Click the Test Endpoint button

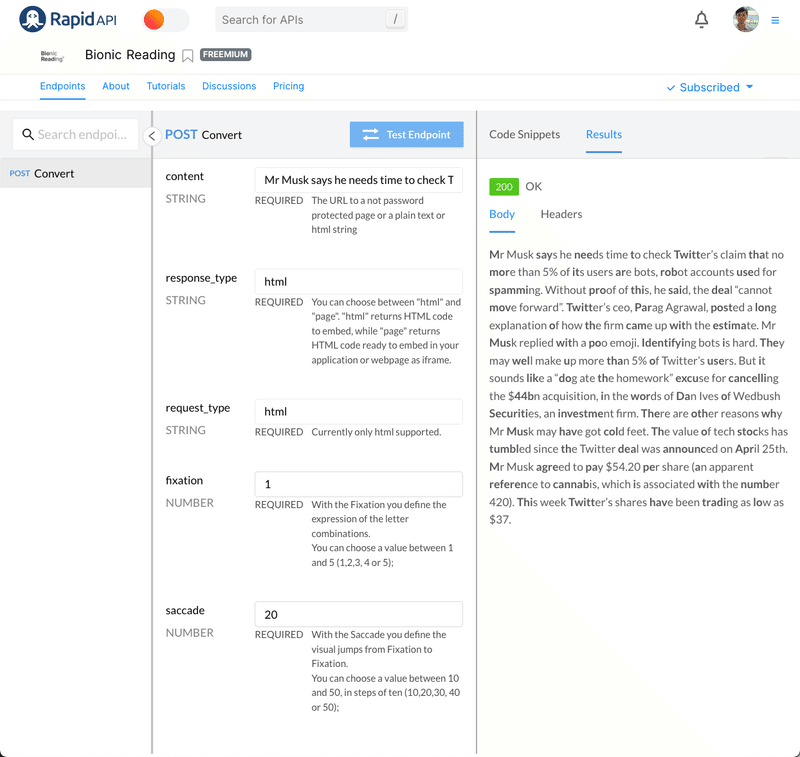(x=407, y=134)
